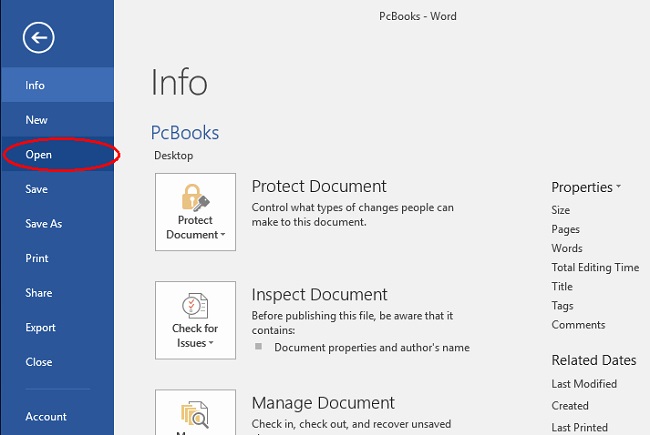Select Info in the backstage menu
Image resolution: width=650 pixels, height=435 pixels.
pos(57,85)
